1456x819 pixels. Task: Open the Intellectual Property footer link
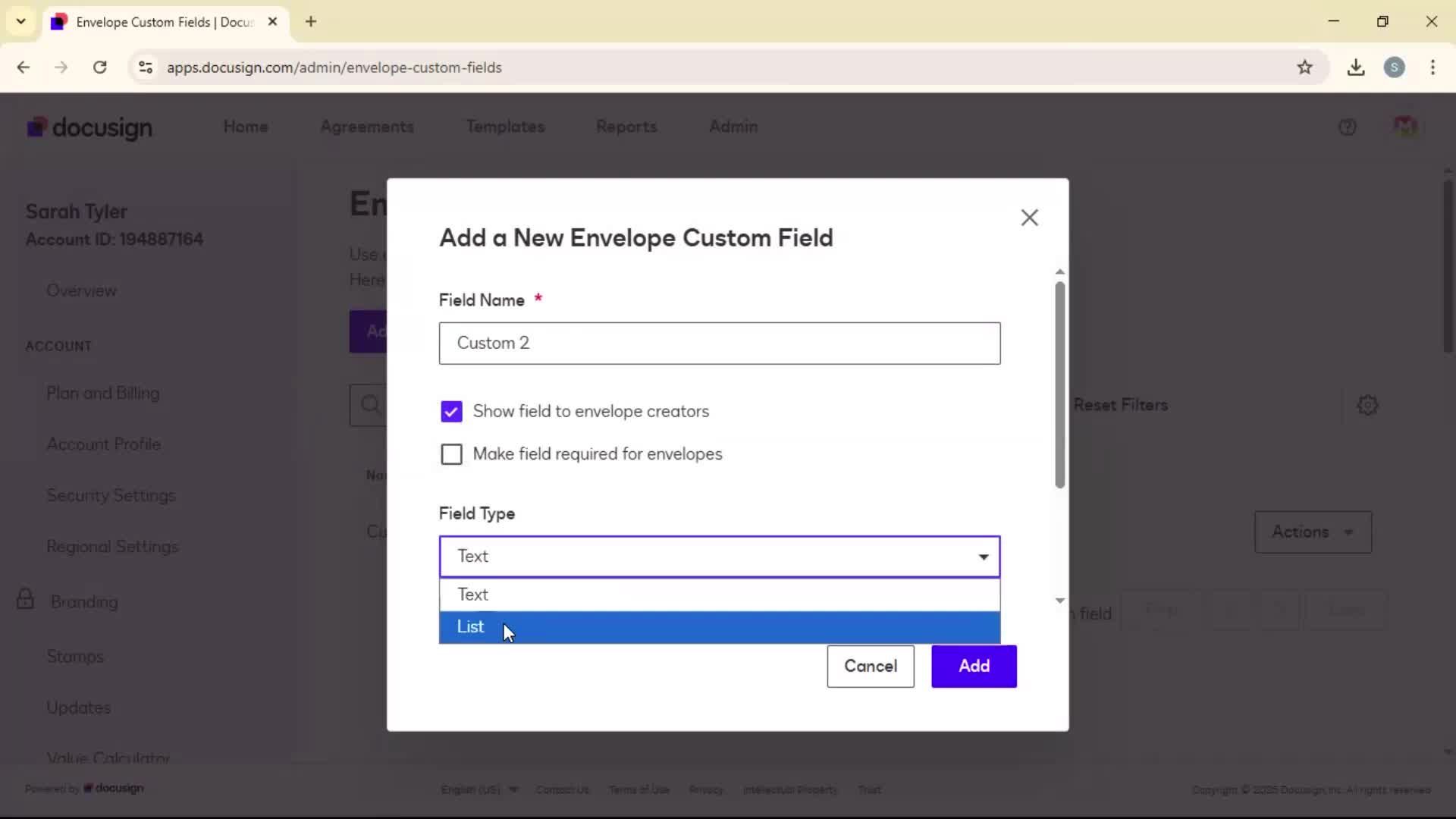pyautogui.click(x=790, y=789)
